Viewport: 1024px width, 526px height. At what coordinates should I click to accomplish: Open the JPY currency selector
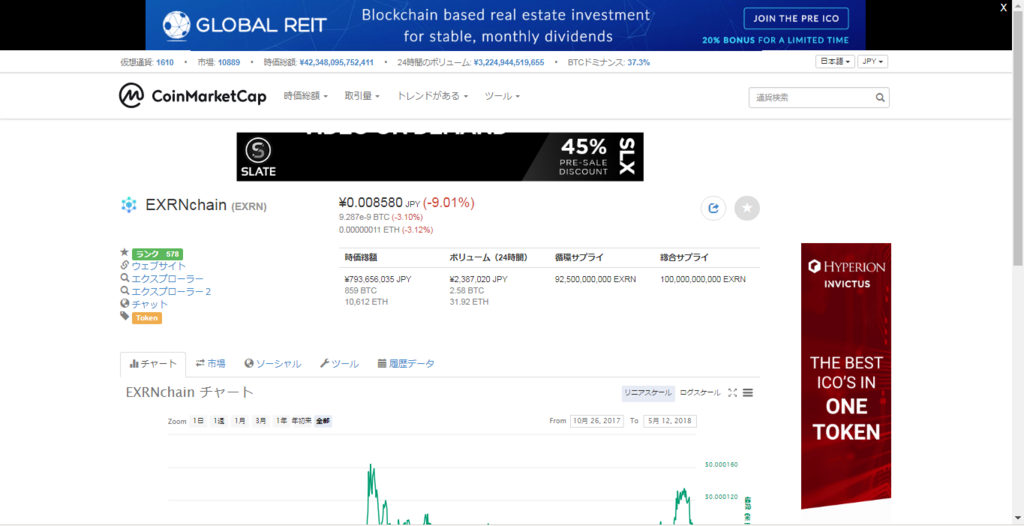872,61
